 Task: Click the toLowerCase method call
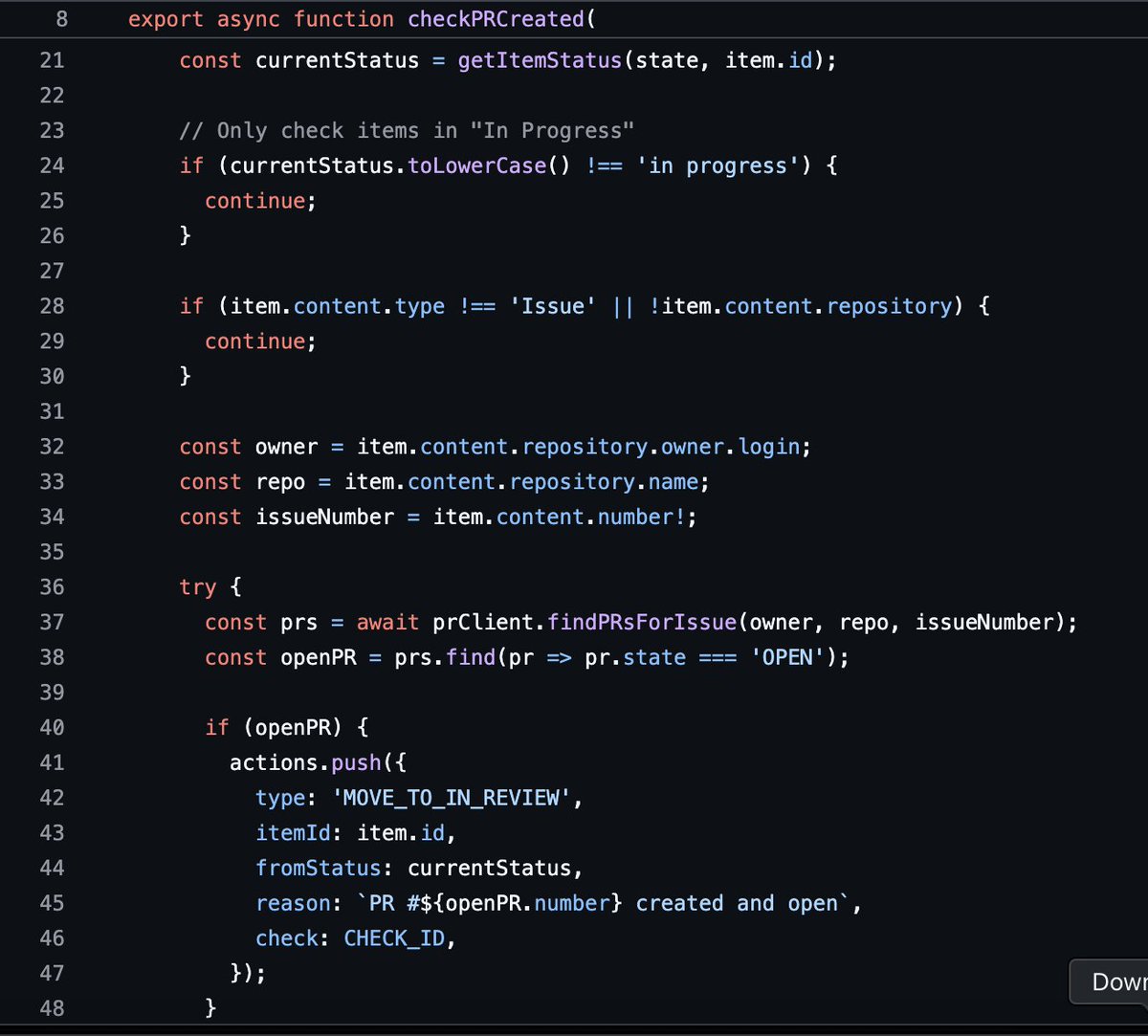click(x=477, y=165)
